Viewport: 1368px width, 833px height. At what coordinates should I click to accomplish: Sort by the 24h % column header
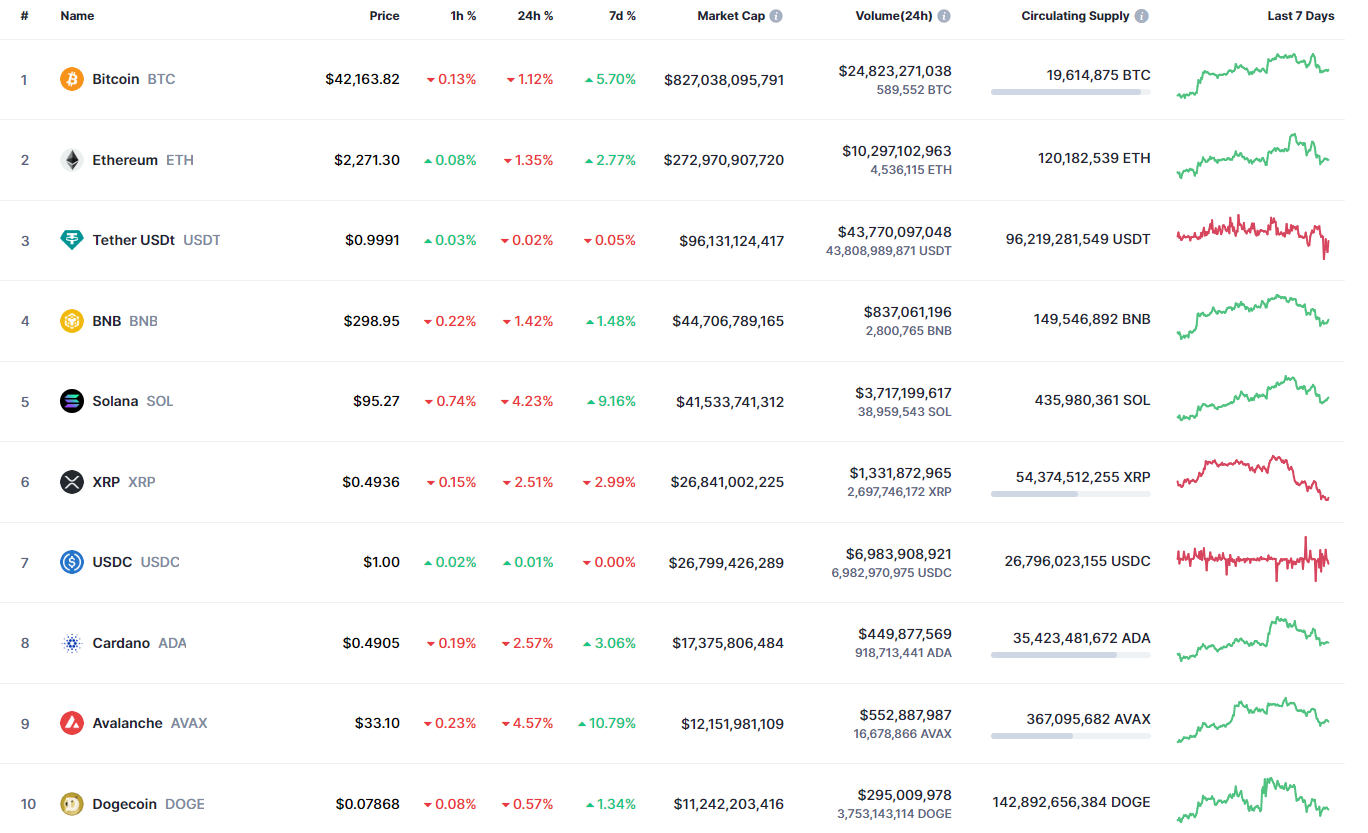click(534, 16)
